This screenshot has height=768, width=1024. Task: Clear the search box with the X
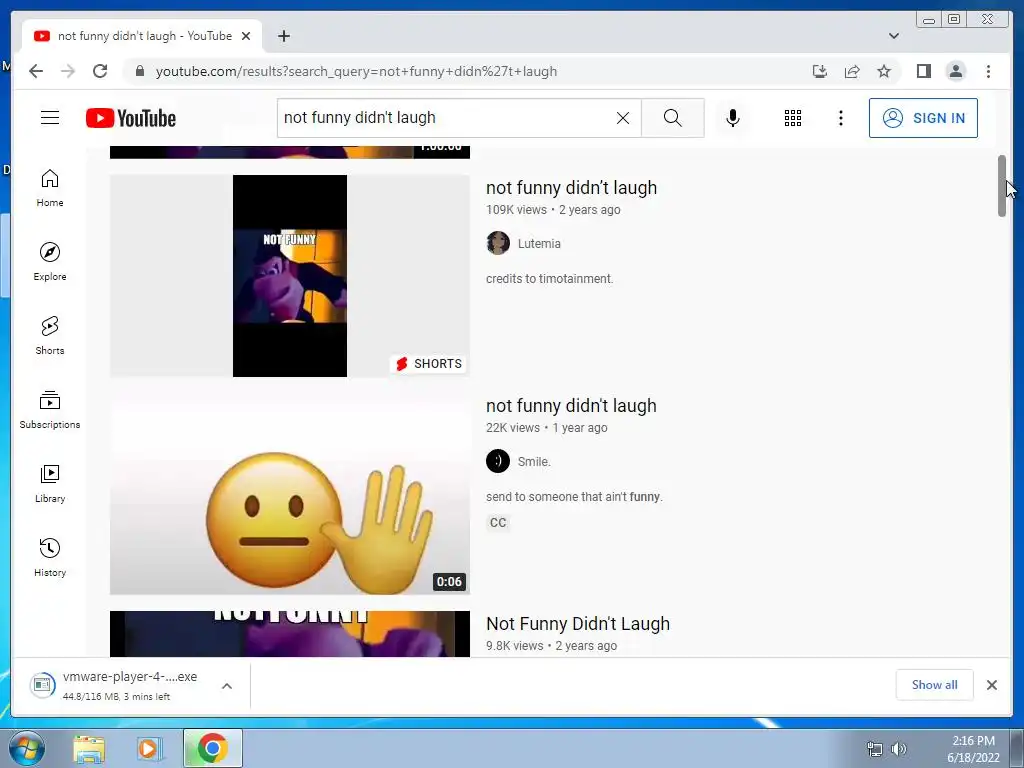tap(623, 118)
